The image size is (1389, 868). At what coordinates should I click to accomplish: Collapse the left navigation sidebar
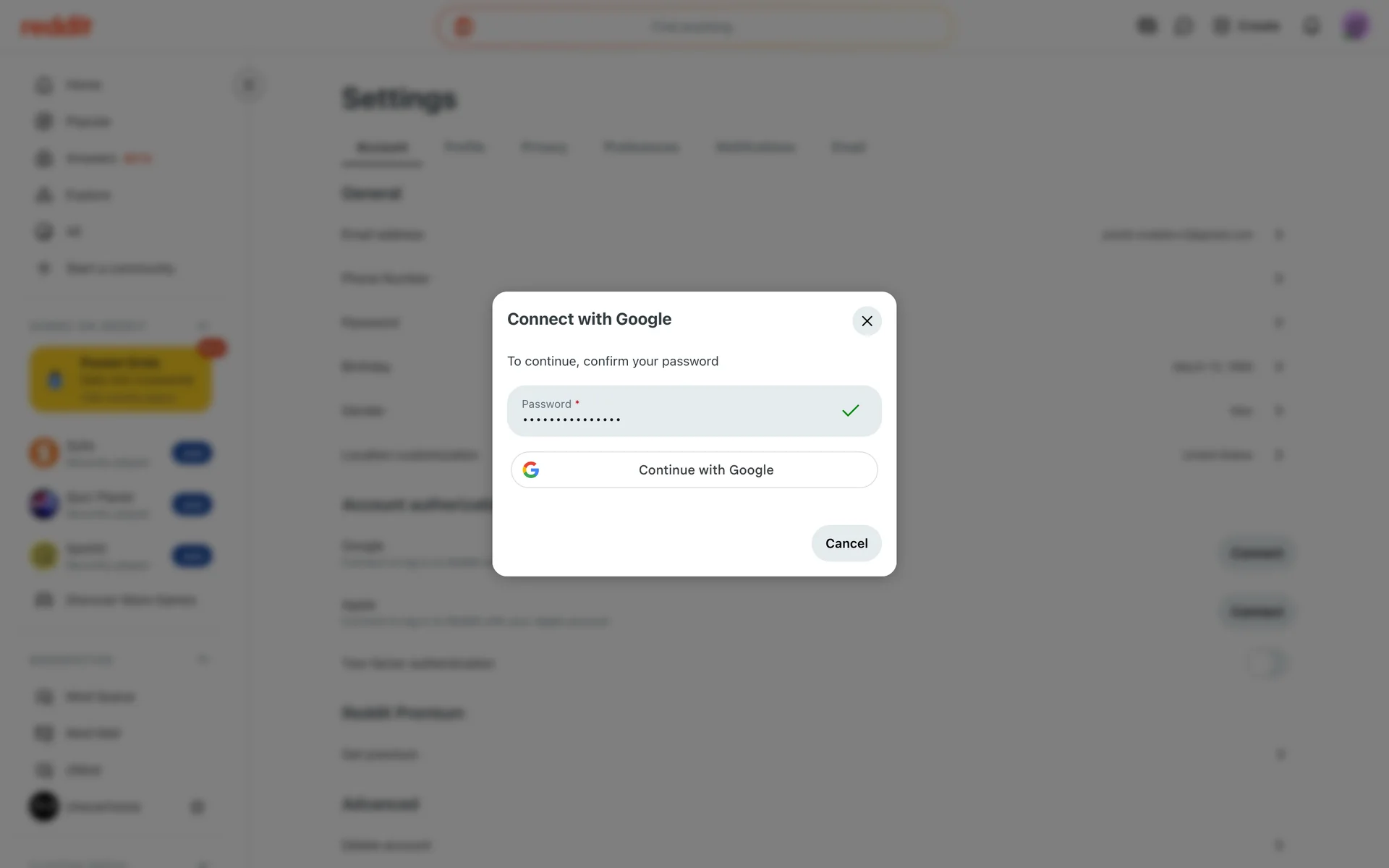[249, 85]
